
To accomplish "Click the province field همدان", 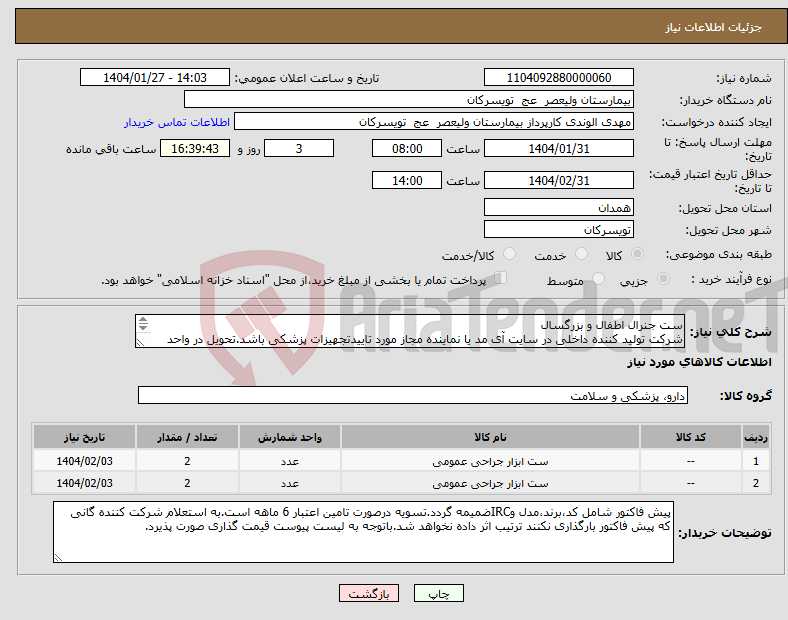I will tap(558, 207).
